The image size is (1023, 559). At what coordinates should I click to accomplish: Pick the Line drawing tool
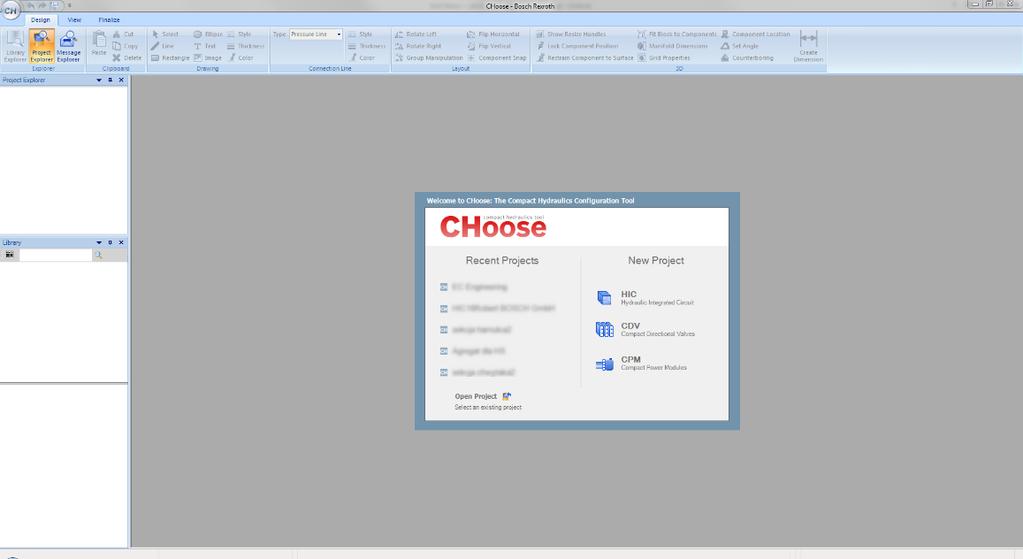coord(162,46)
